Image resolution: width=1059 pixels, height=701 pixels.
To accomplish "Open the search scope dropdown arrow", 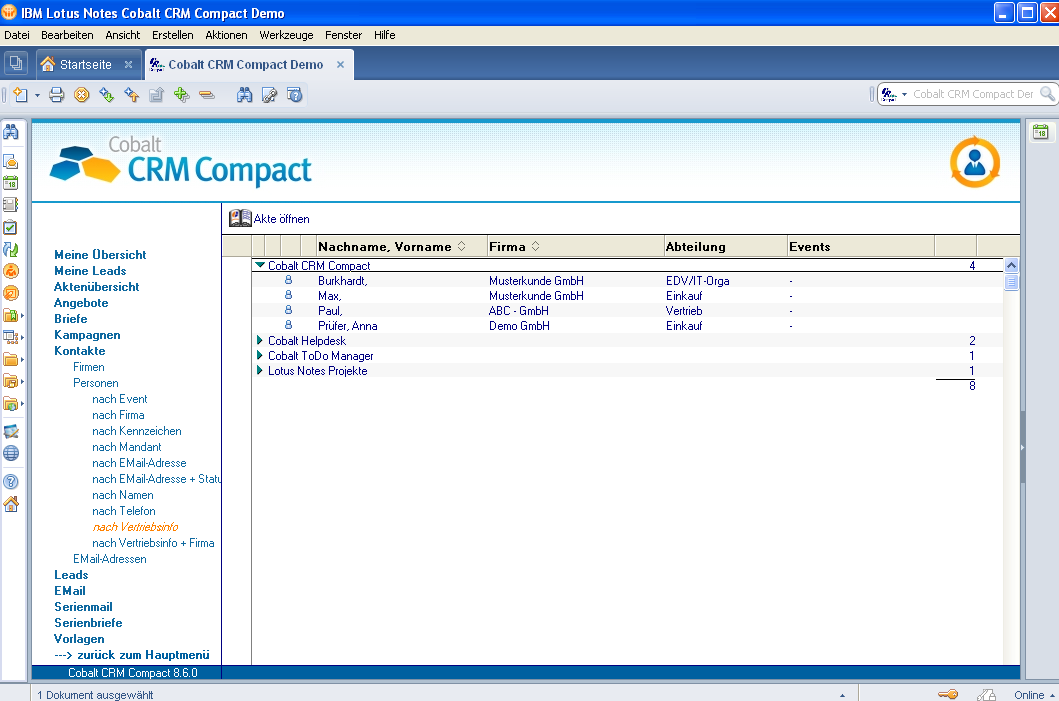I will coord(904,94).
